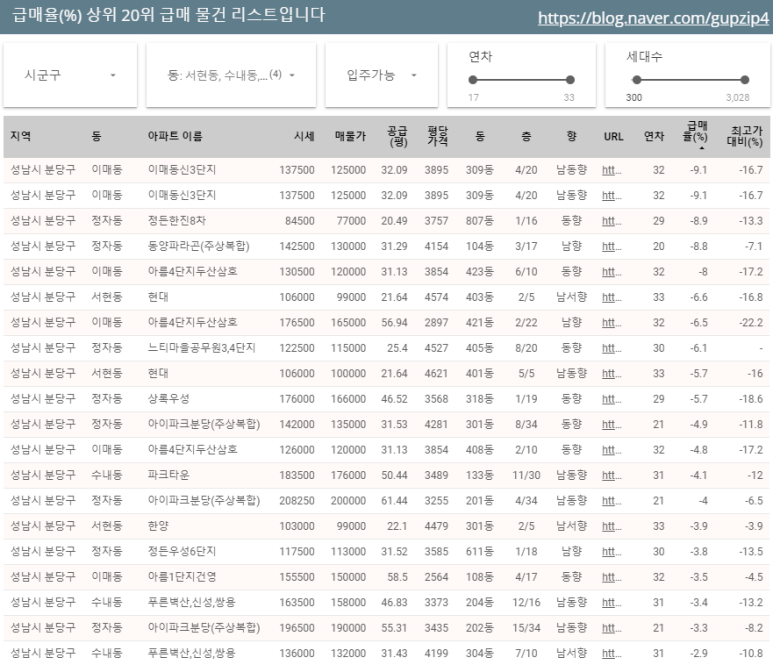773x665 pixels.
Task: Select 상록우성 apartment name cell
Action: [169, 399]
